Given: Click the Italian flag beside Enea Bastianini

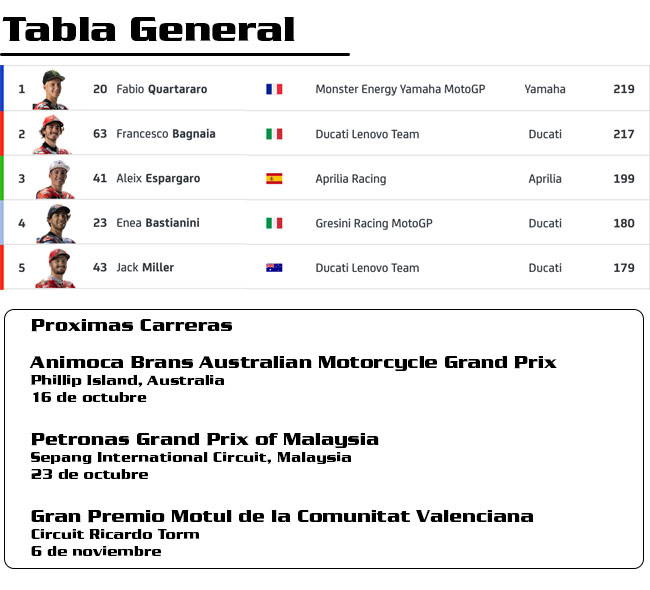Looking at the screenshot, I should pos(274,223).
